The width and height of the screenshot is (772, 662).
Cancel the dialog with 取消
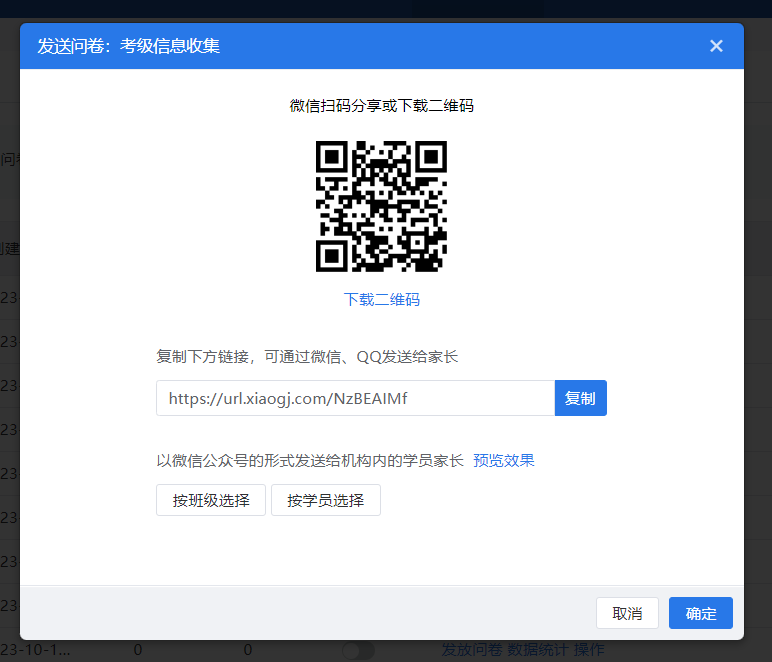click(x=627, y=613)
